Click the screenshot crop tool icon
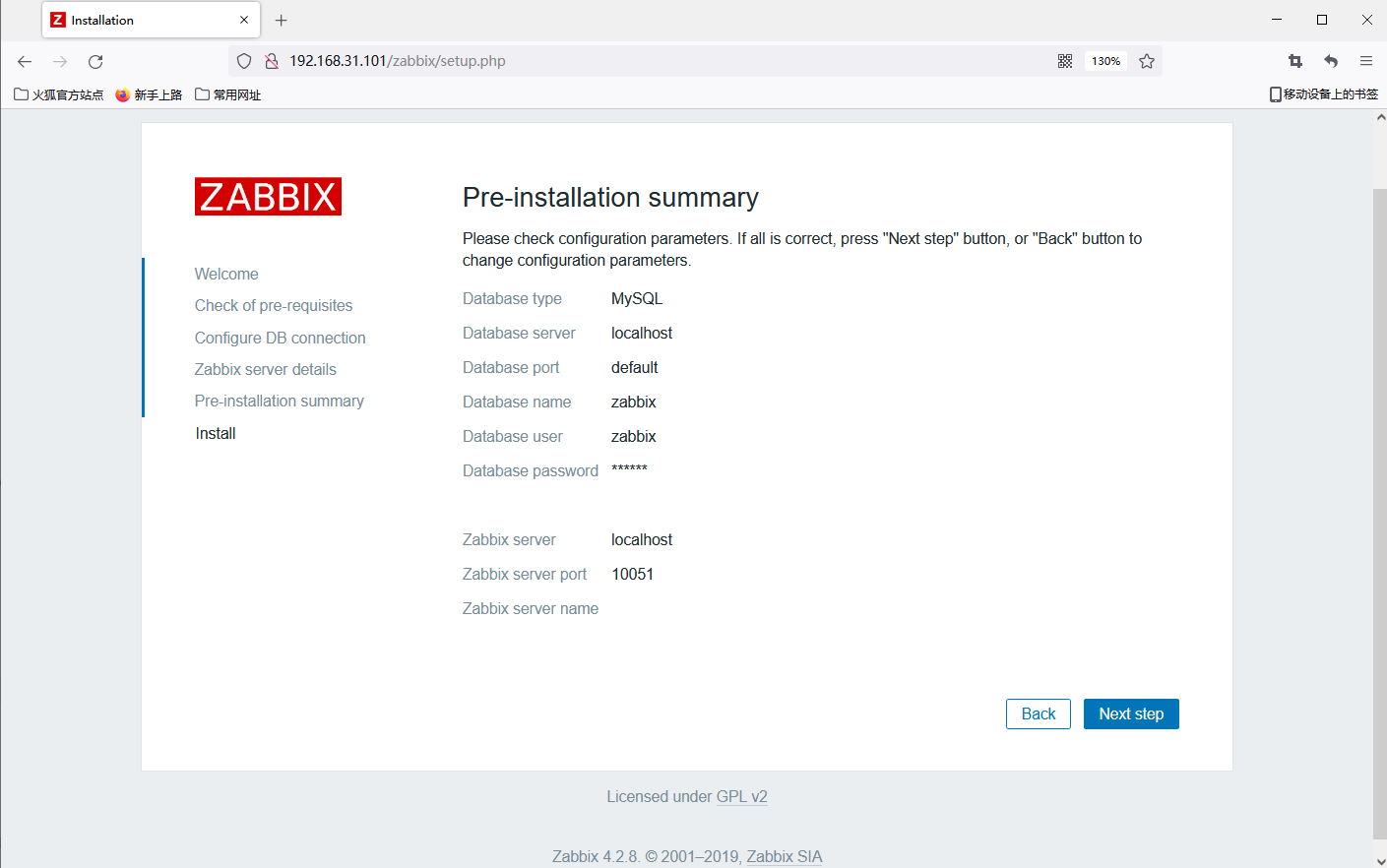This screenshot has height=868, width=1387. click(x=1294, y=60)
